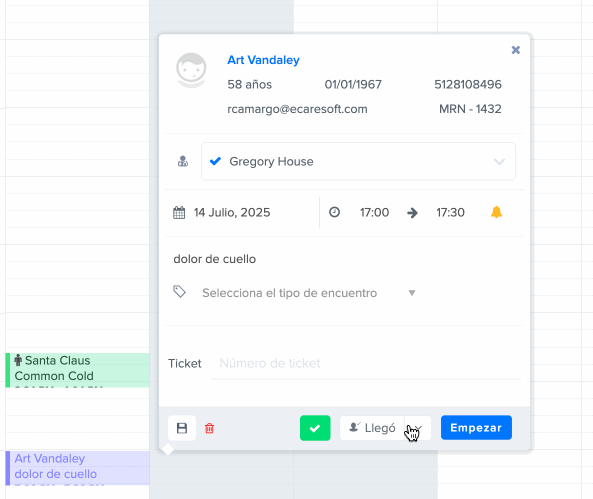Edit the start time 17:00
This screenshot has width=593, height=499.
coord(374,213)
